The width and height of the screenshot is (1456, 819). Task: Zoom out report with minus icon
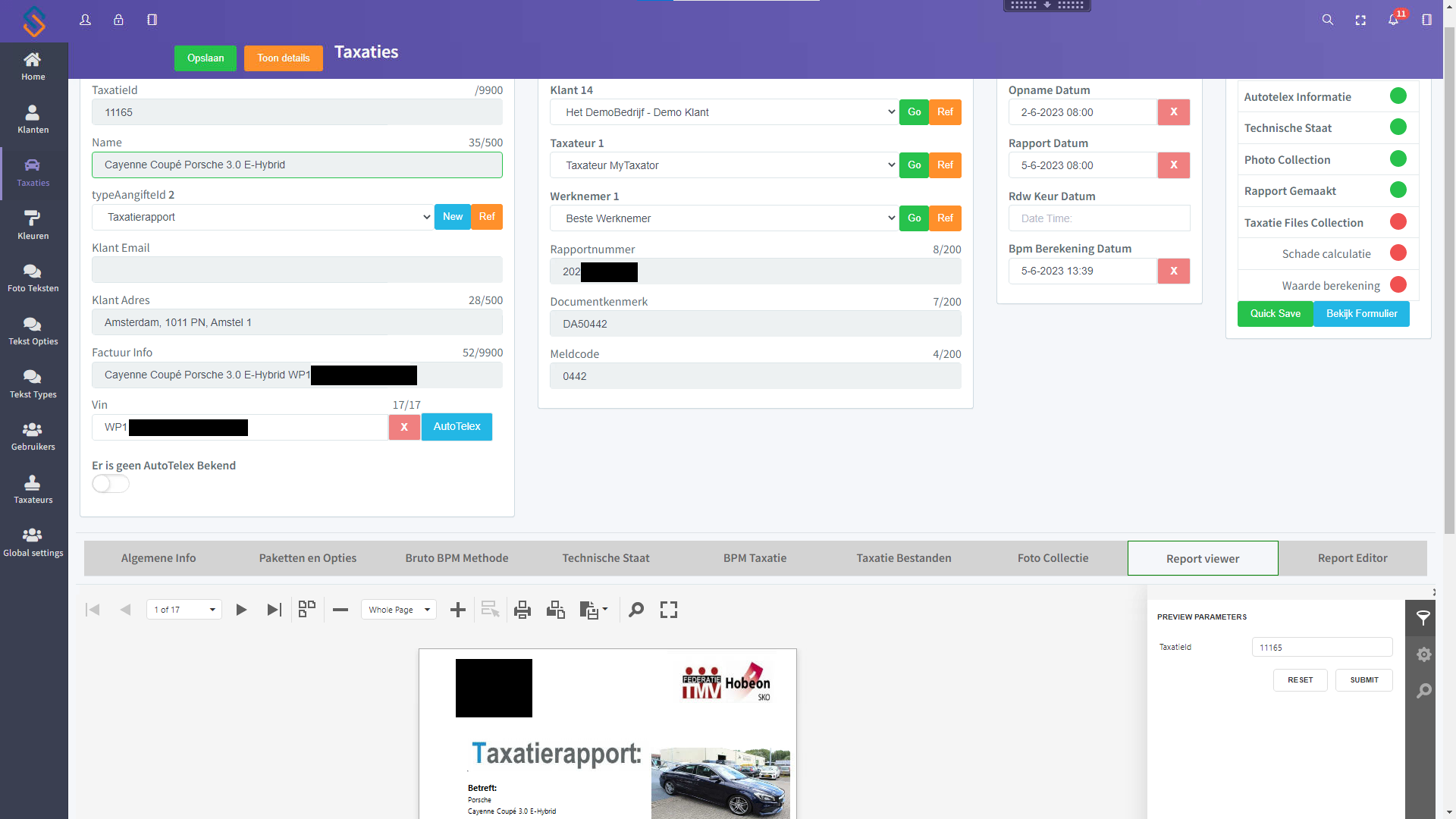coord(340,610)
